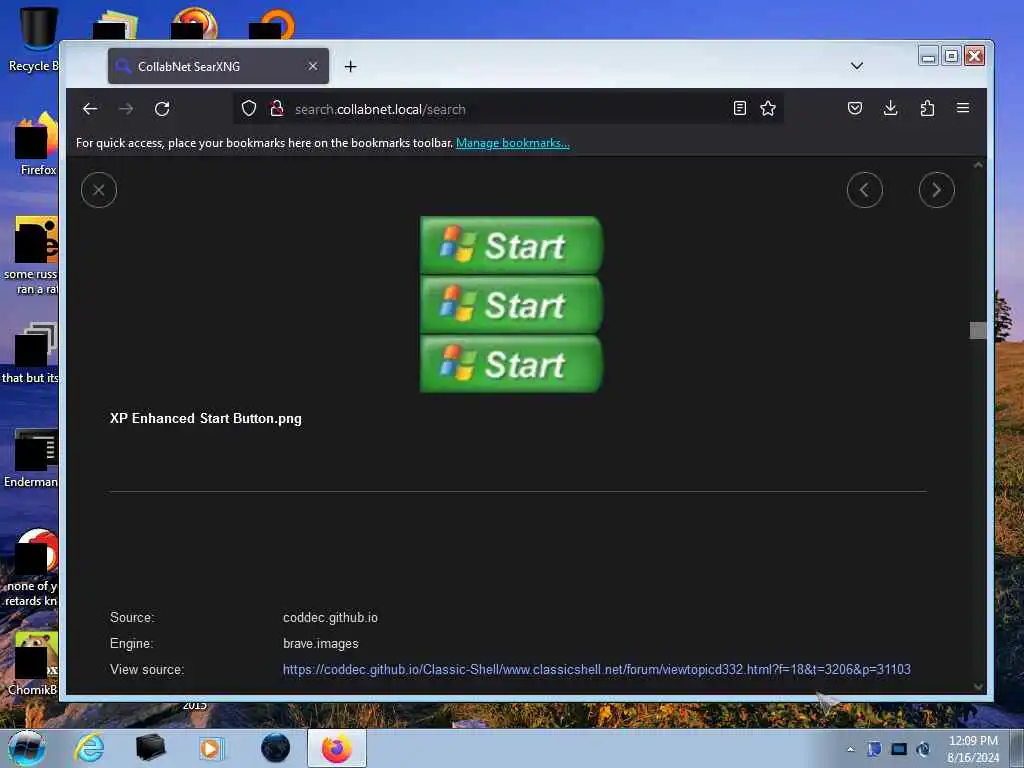Toggle reader view icon in address bar
The height and width of the screenshot is (768, 1024).
739,108
